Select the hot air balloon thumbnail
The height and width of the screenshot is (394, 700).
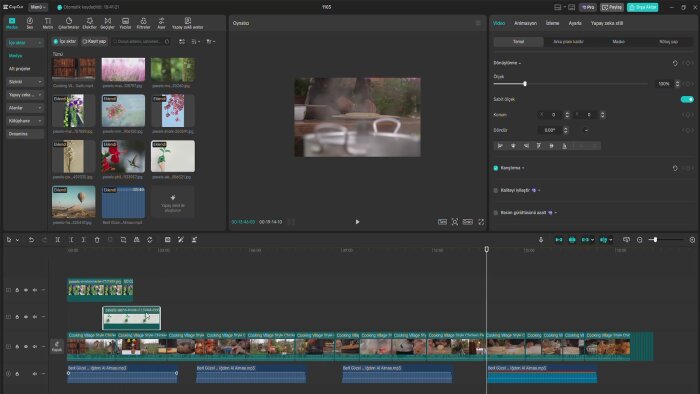click(x=74, y=202)
